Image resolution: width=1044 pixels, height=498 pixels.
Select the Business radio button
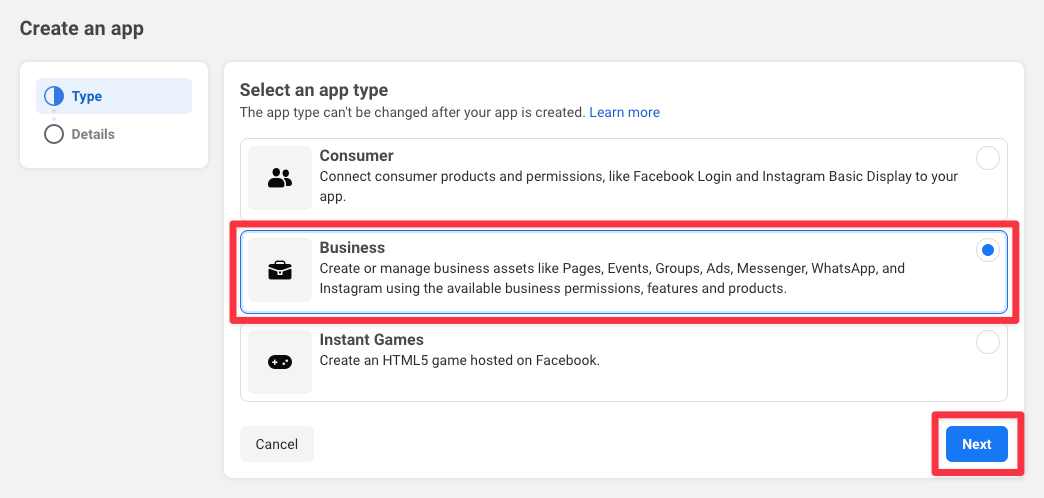987,250
